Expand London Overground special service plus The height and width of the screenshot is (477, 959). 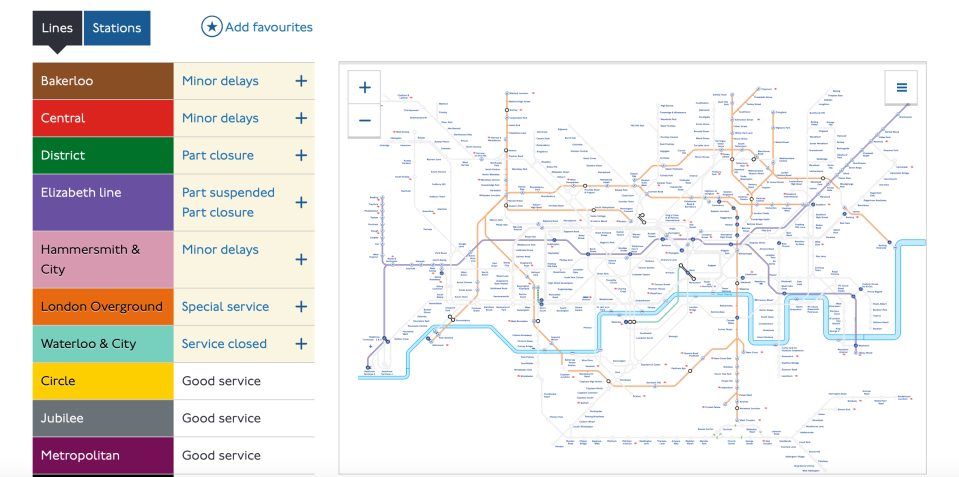pyautogui.click(x=301, y=307)
